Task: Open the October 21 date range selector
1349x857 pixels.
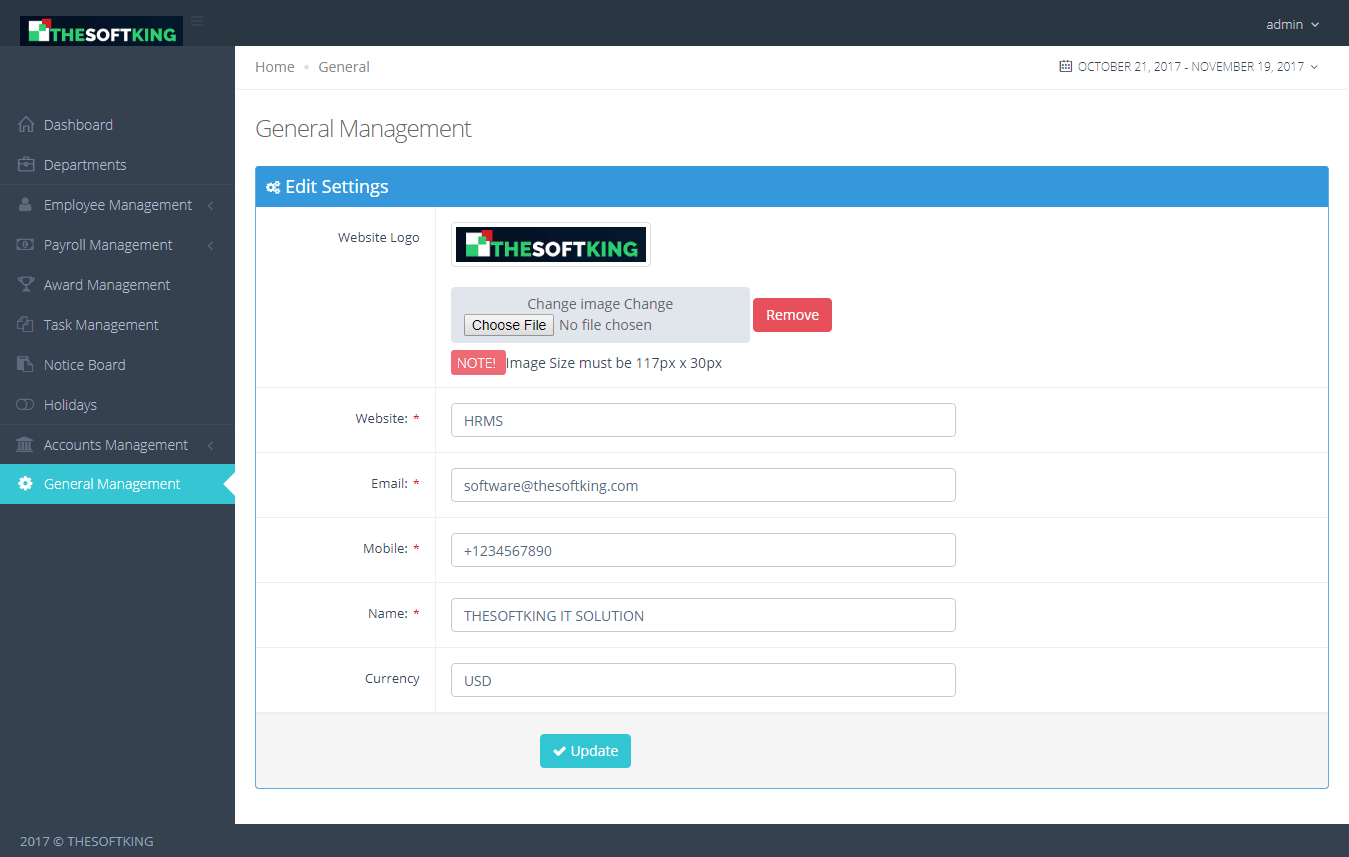Action: point(1190,66)
